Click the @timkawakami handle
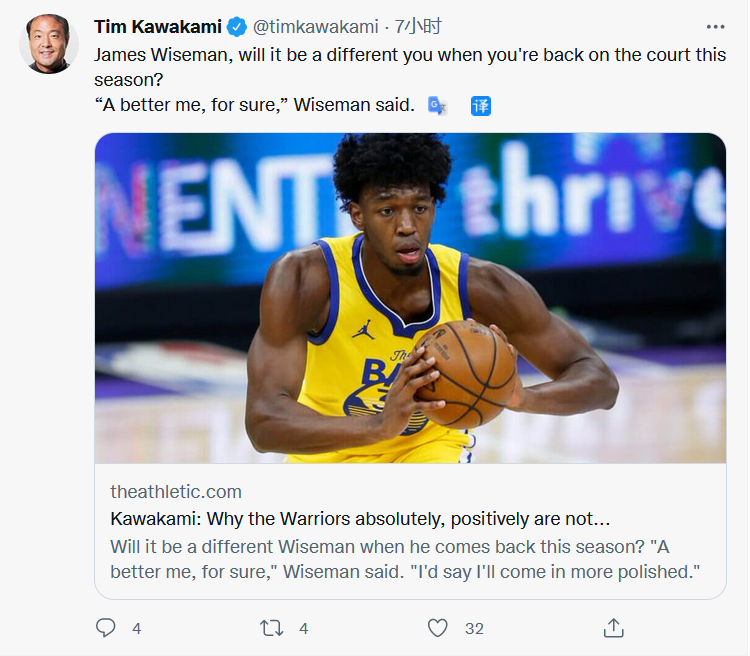 [x=316, y=27]
